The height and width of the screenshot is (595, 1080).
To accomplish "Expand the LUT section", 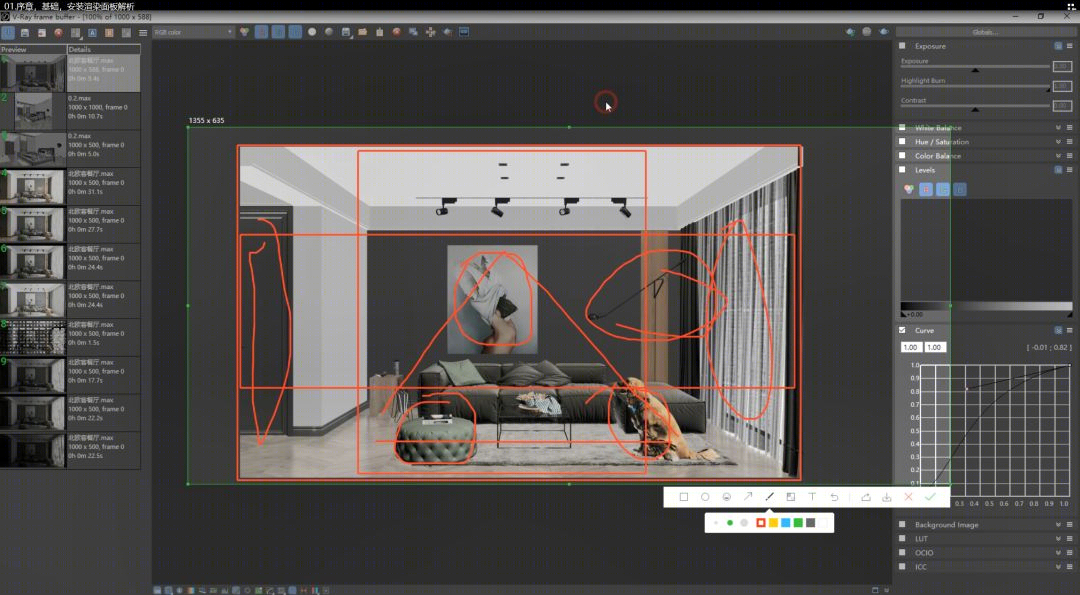I will pos(1058,539).
